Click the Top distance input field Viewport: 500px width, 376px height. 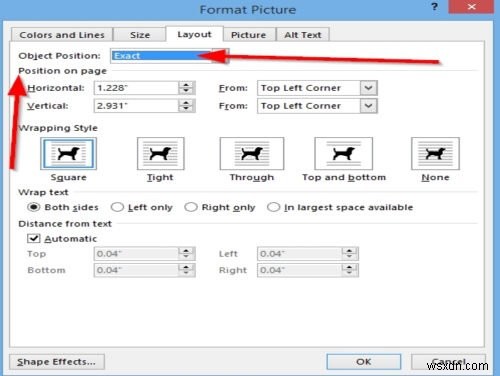(x=137, y=254)
